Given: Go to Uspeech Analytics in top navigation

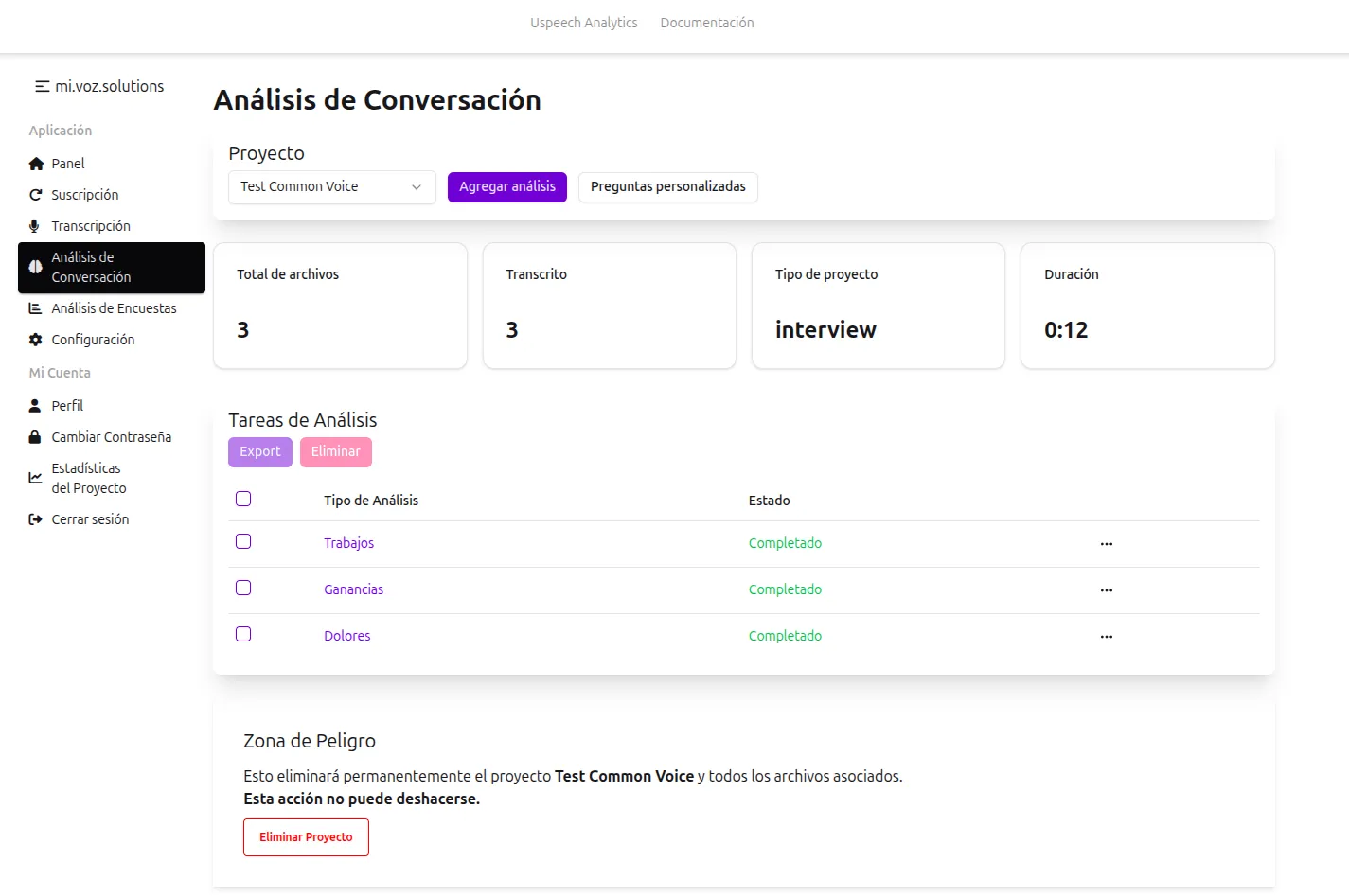Looking at the screenshot, I should coord(583,23).
